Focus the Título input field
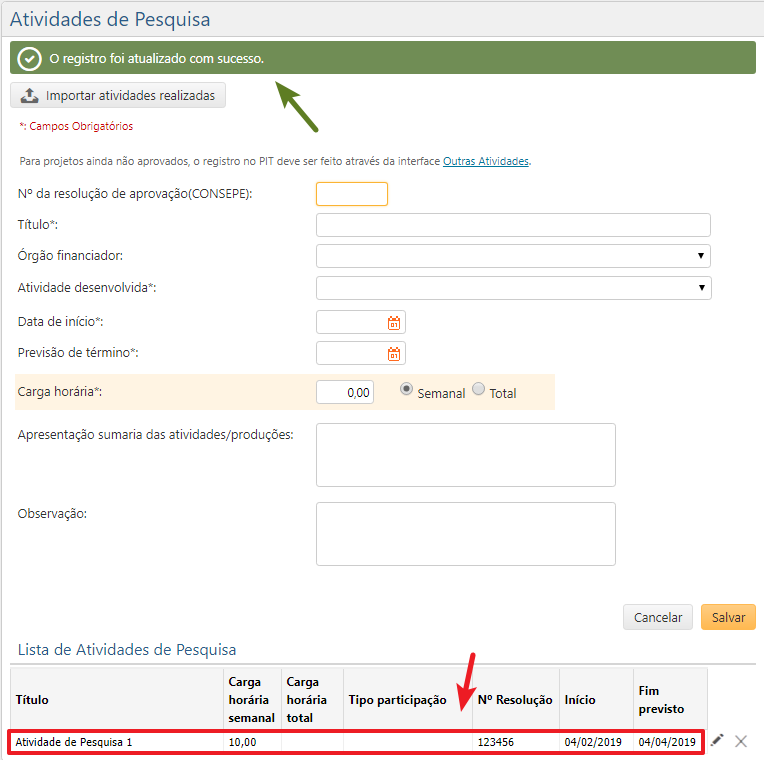This screenshot has width=764, height=760. 513,225
